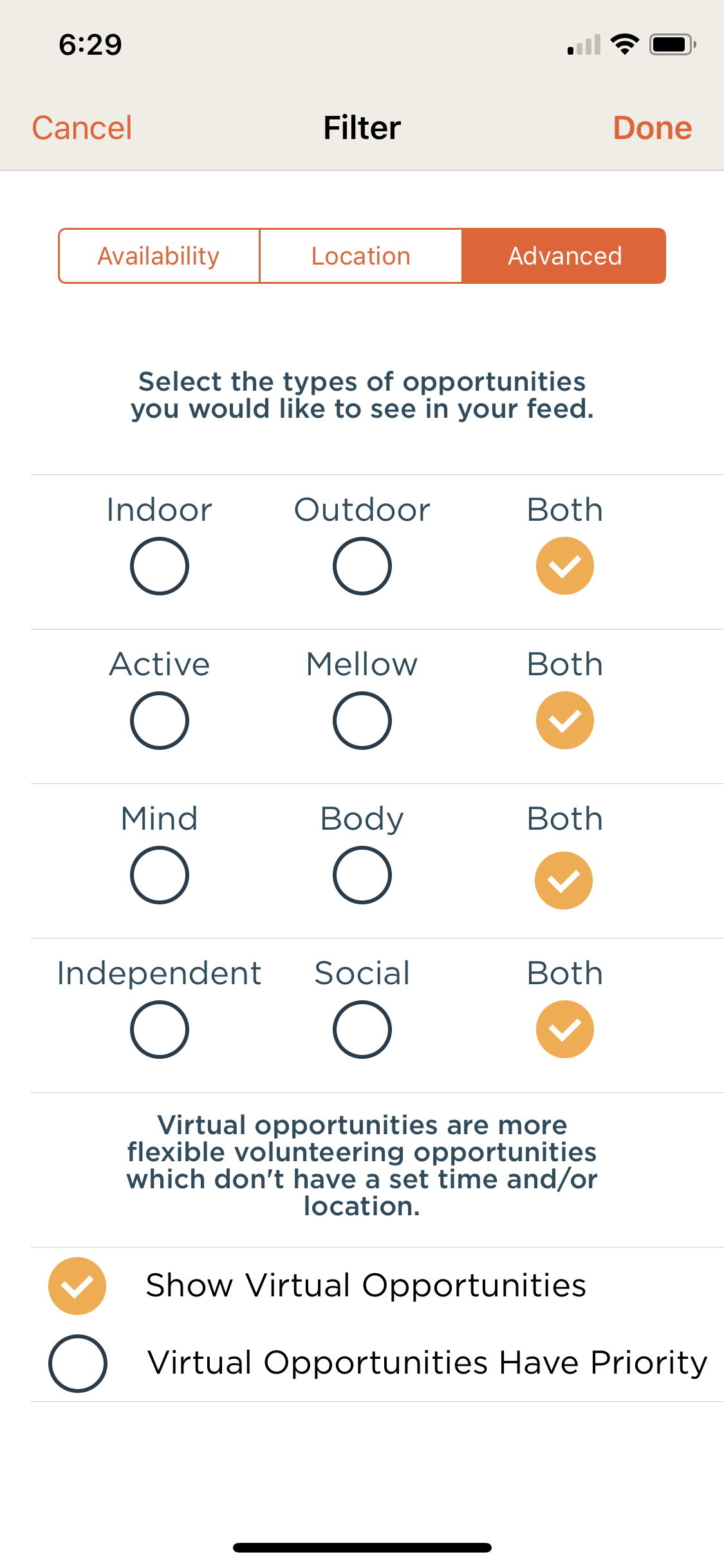
Task: Tap the Both checkmark in Independent/Social row
Action: pos(564,1030)
